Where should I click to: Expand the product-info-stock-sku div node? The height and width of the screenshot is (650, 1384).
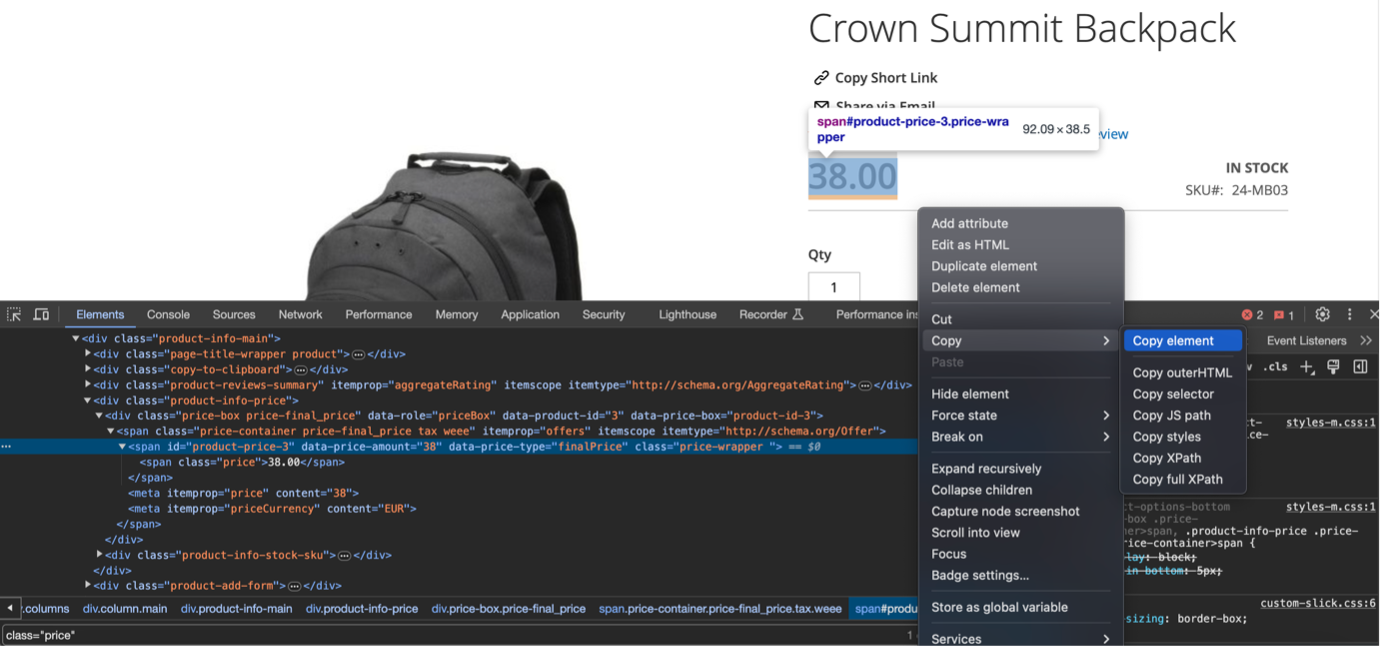(x=99, y=555)
